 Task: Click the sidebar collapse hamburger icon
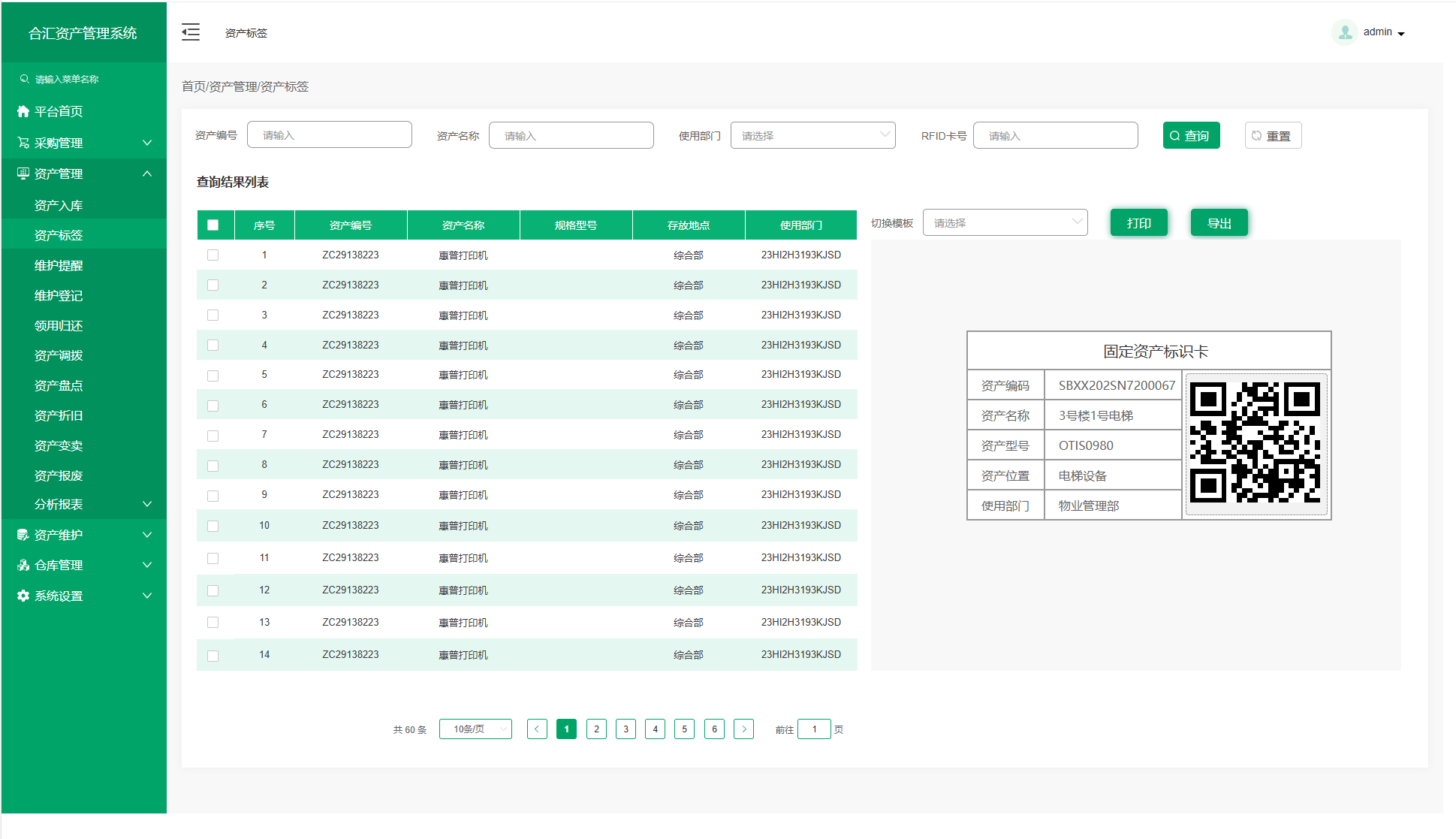click(x=191, y=32)
